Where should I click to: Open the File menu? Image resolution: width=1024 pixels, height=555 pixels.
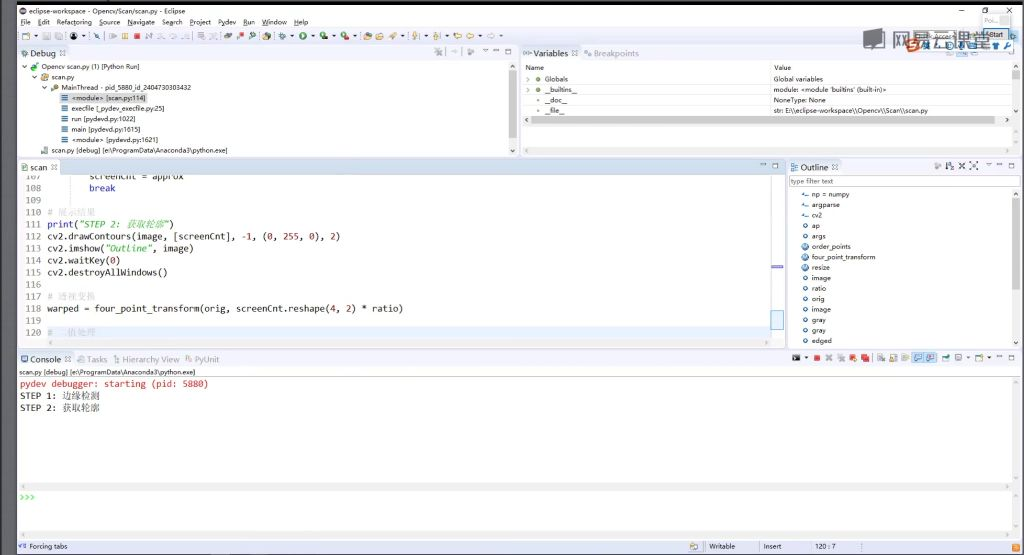(x=25, y=22)
